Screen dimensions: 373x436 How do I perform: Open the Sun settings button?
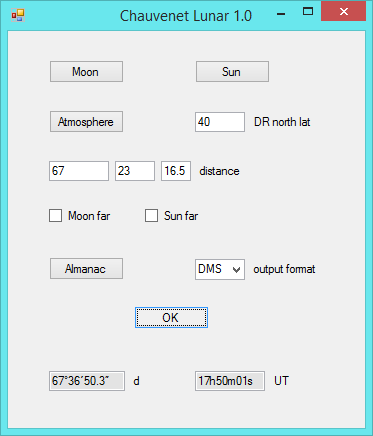[232, 71]
